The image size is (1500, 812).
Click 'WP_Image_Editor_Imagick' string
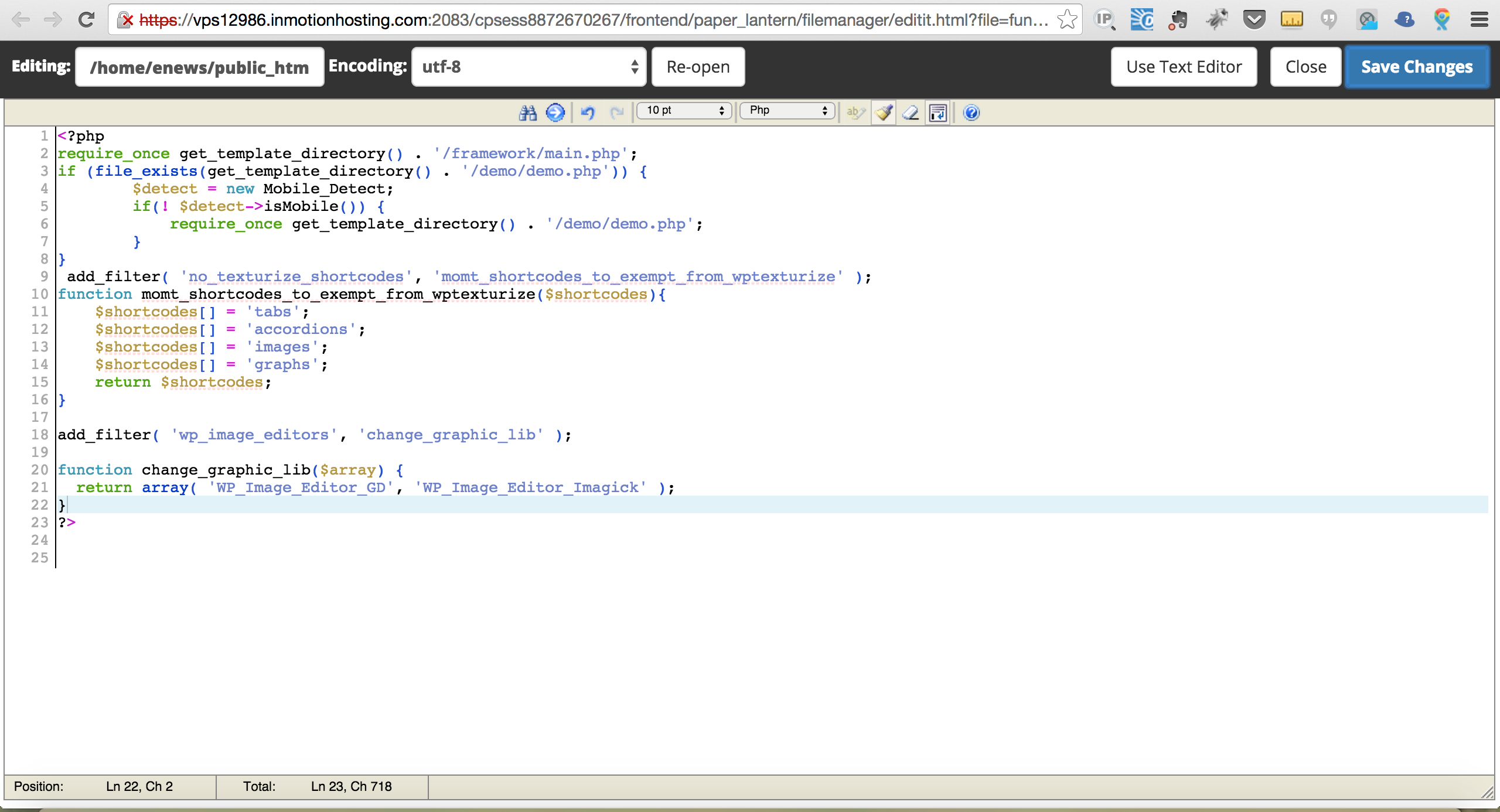[530, 487]
